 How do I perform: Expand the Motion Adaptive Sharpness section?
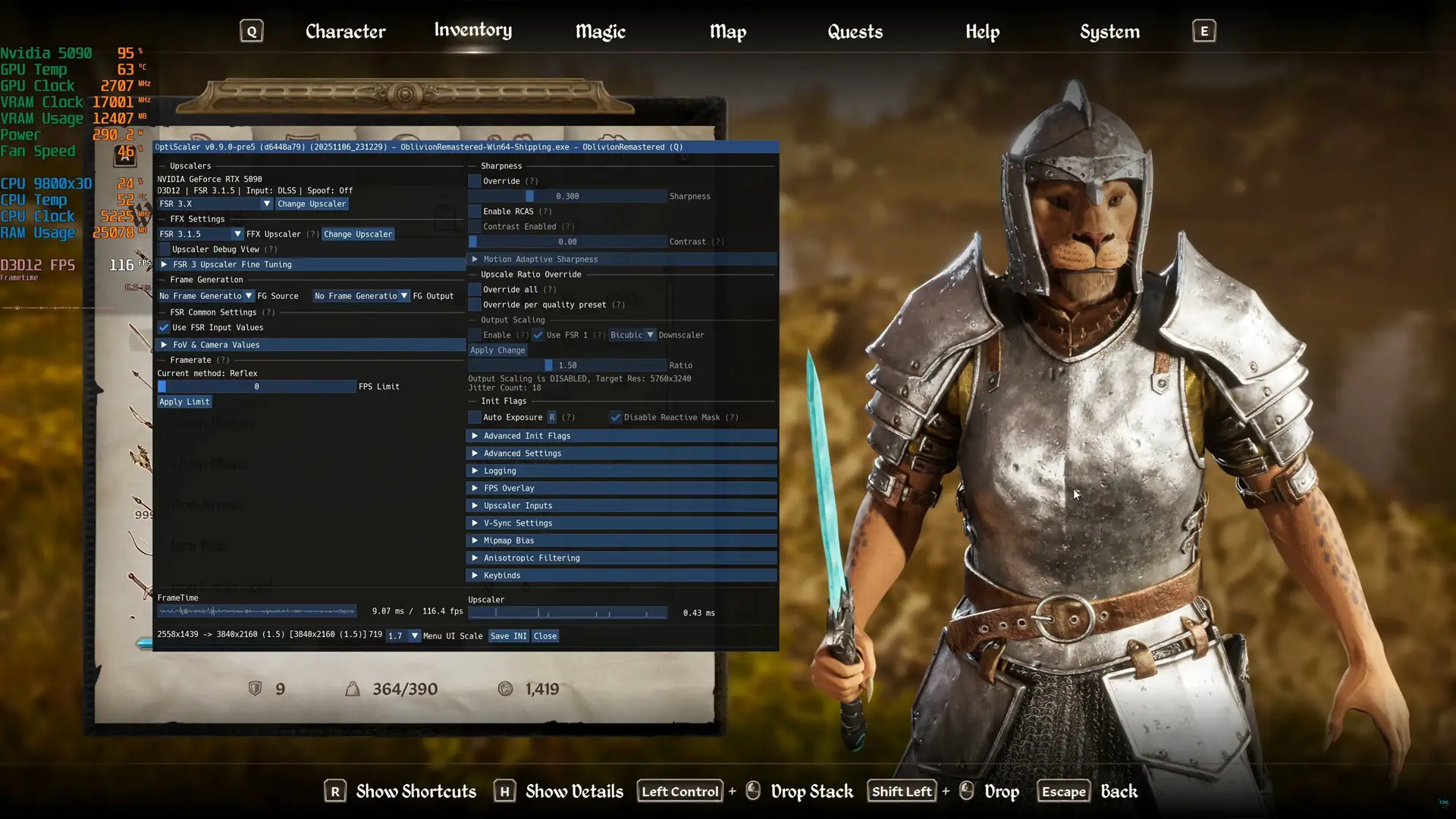[622, 259]
